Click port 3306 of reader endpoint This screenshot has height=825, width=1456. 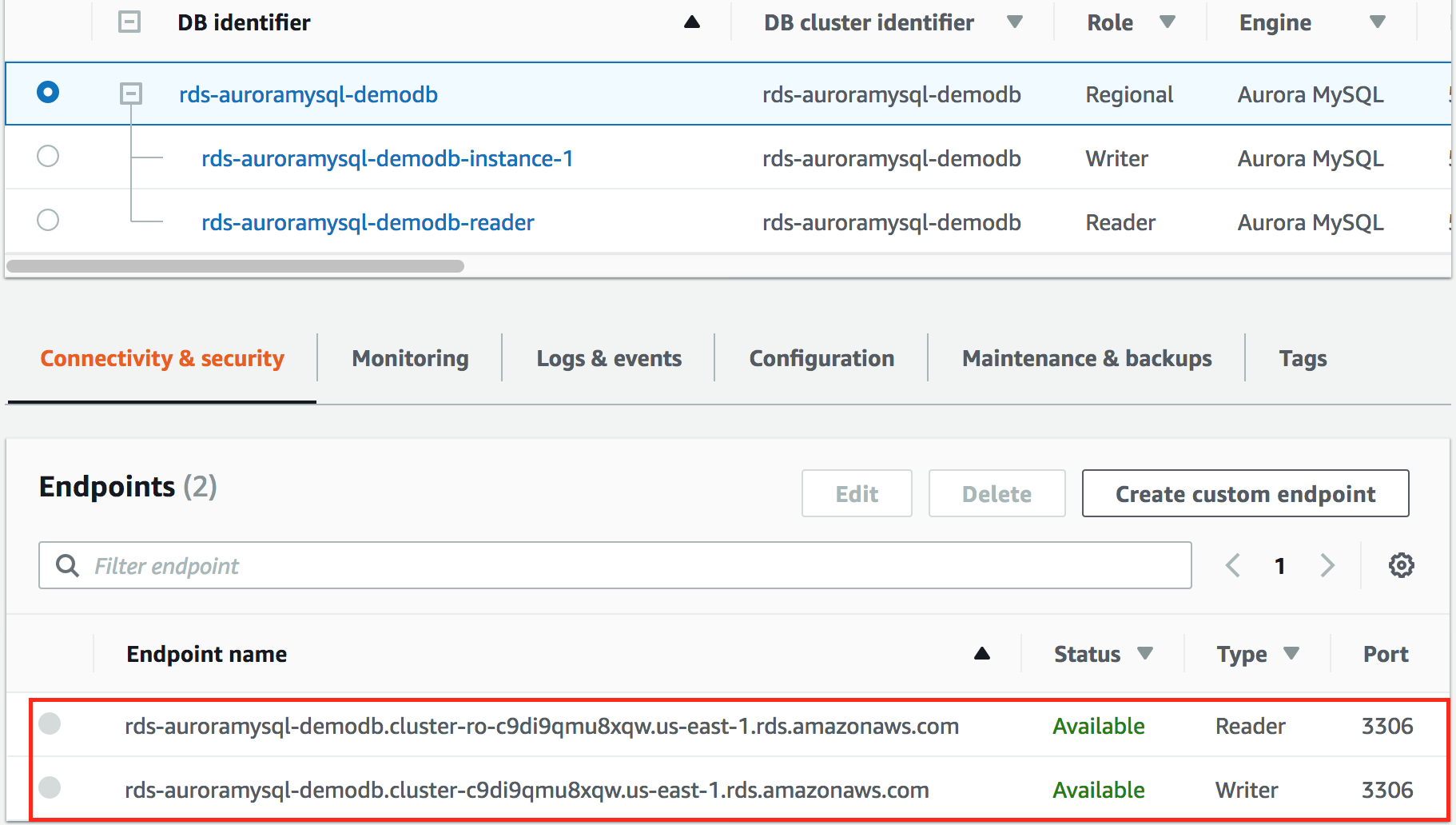[x=1387, y=726]
